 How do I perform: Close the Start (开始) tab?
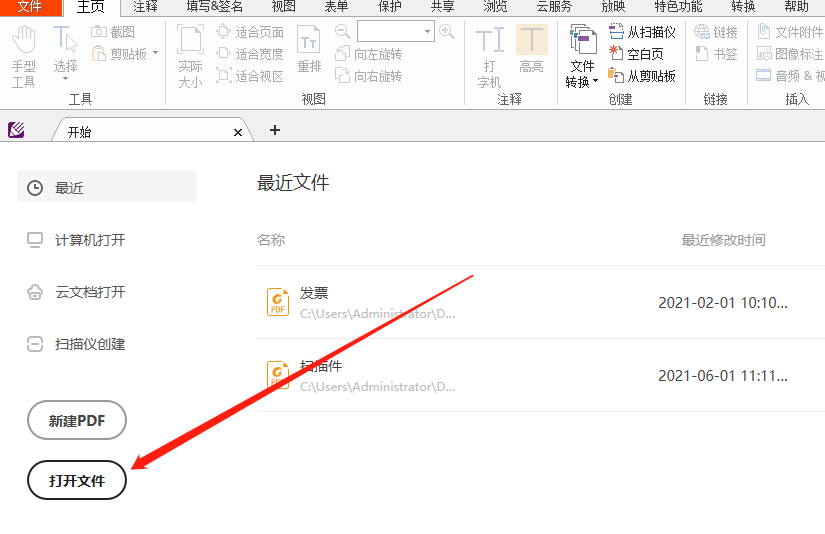click(238, 133)
